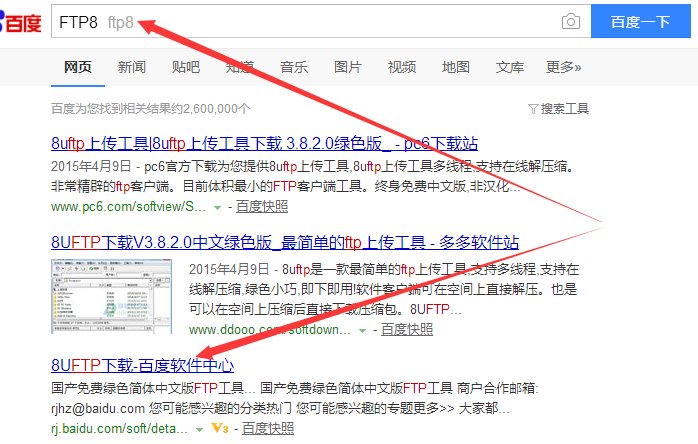Screen dimensions: 698x444
Task: Open 百度快照 for the rj.baidu.com result
Action: click(x=268, y=428)
